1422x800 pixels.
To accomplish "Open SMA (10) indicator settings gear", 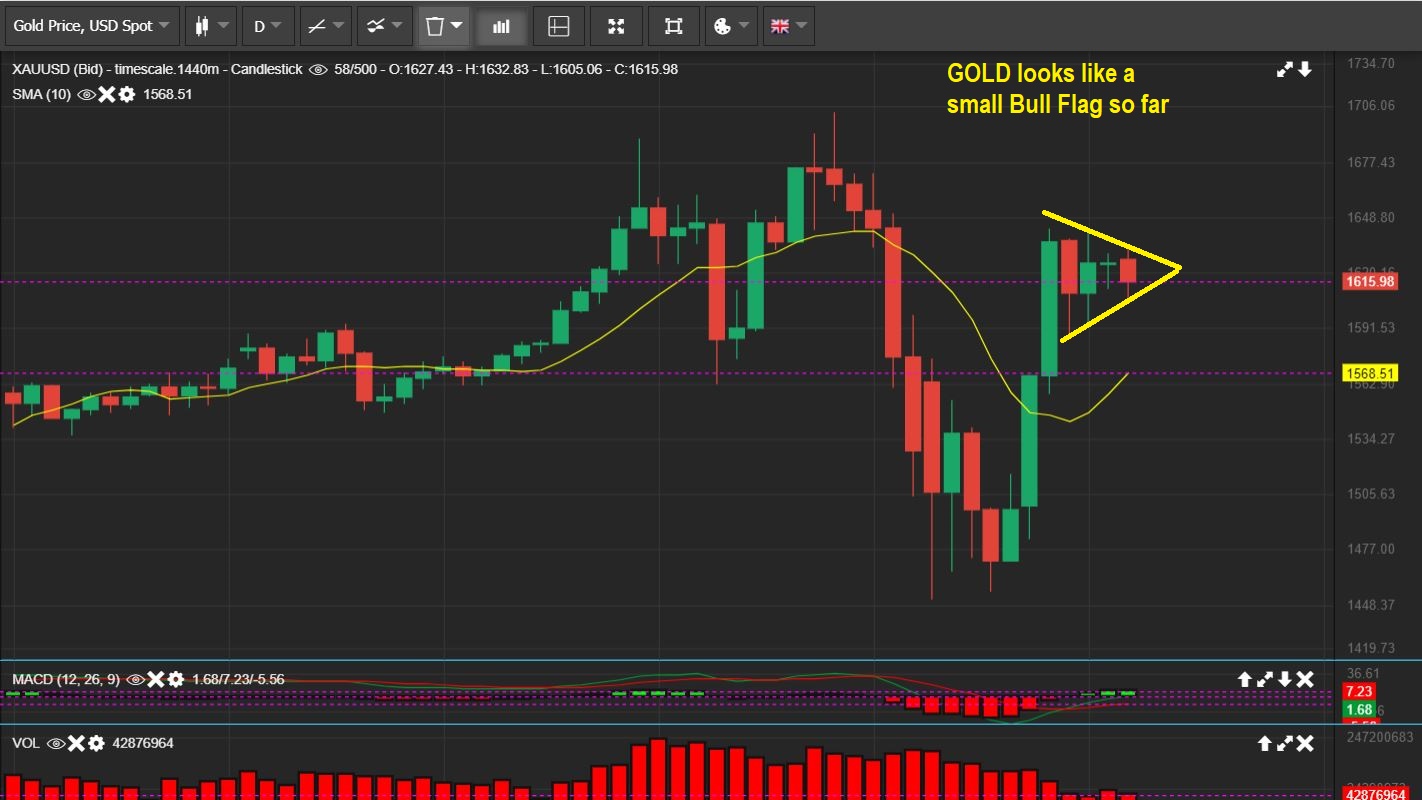I will [x=126, y=95].
